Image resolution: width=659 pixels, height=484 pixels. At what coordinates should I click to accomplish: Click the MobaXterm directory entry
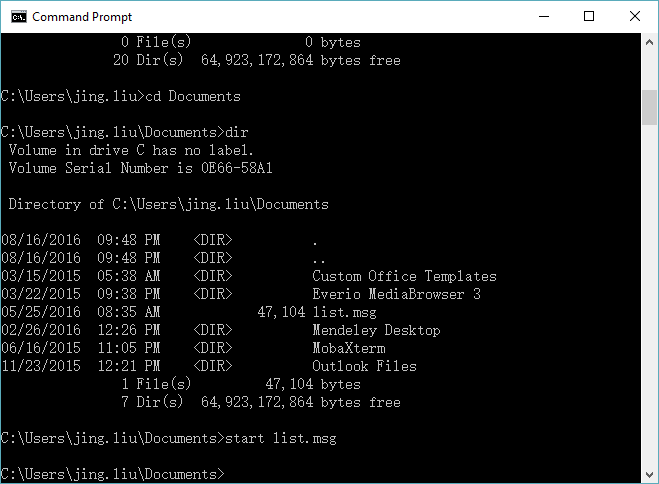coord(193,348)
